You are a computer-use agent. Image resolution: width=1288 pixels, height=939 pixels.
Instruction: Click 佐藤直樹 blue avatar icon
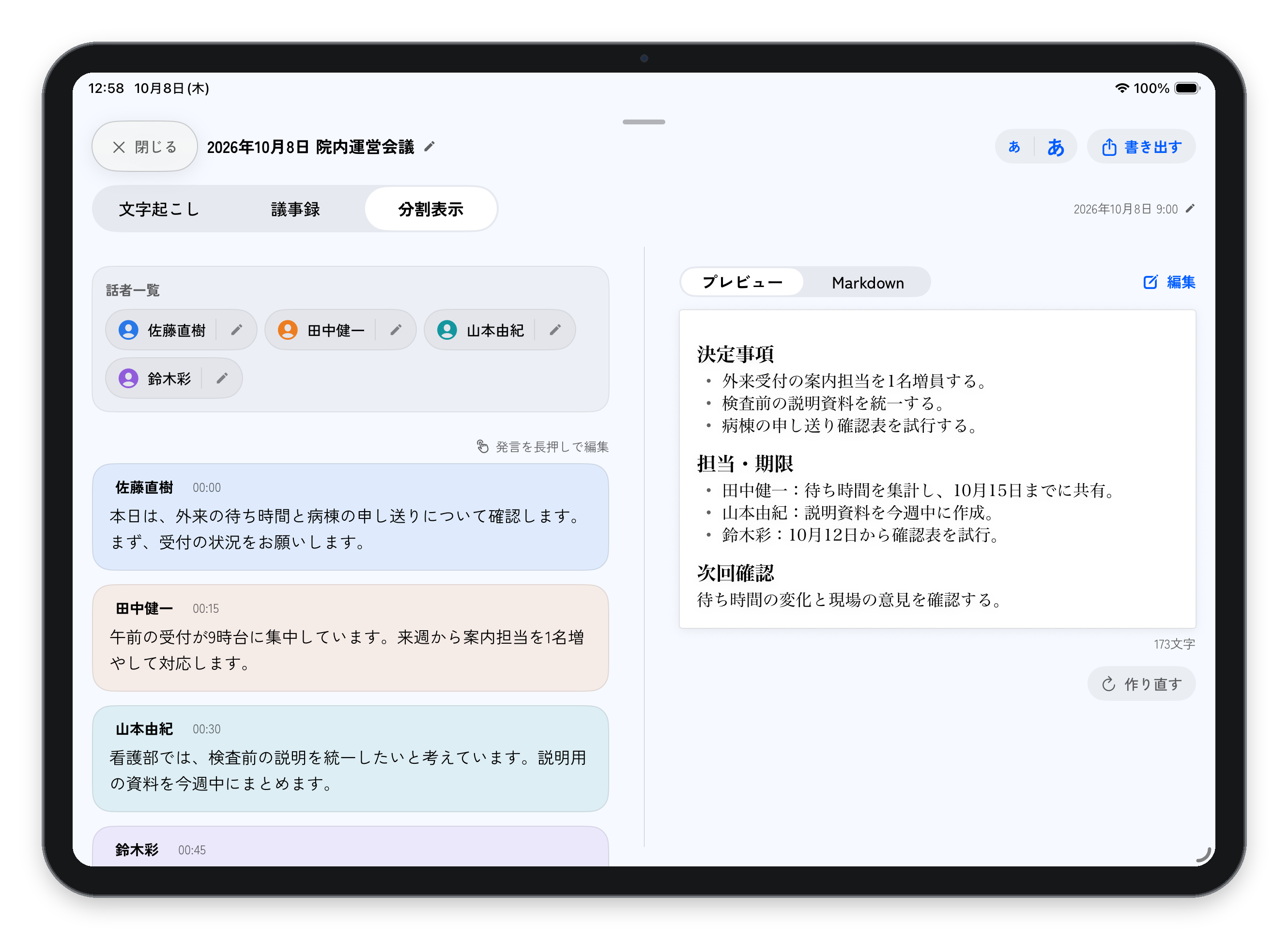click(128, 330)
